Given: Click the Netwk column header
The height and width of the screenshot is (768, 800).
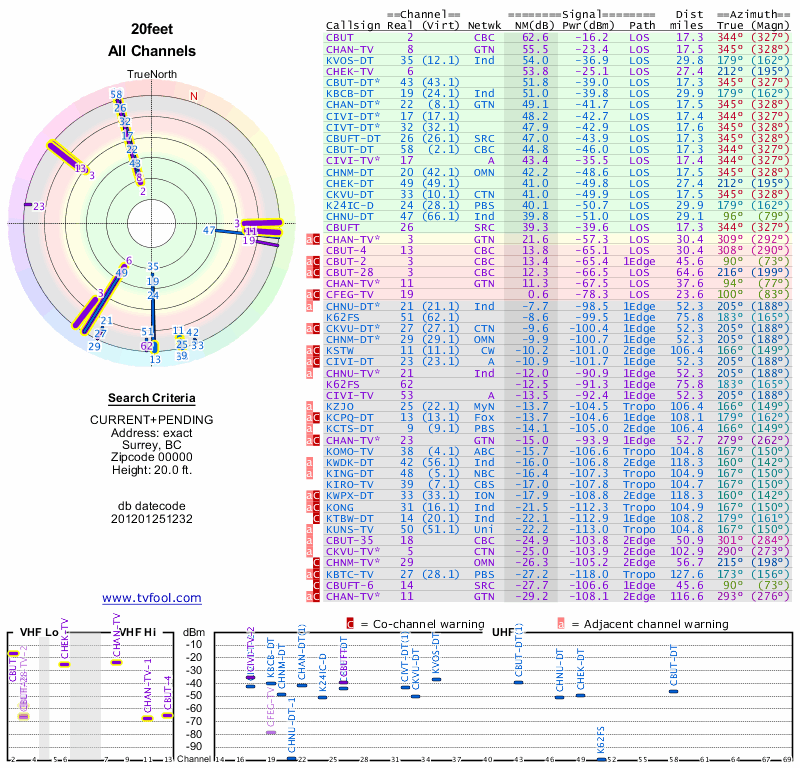Looking at the screenshot, I should pos(484,26).
